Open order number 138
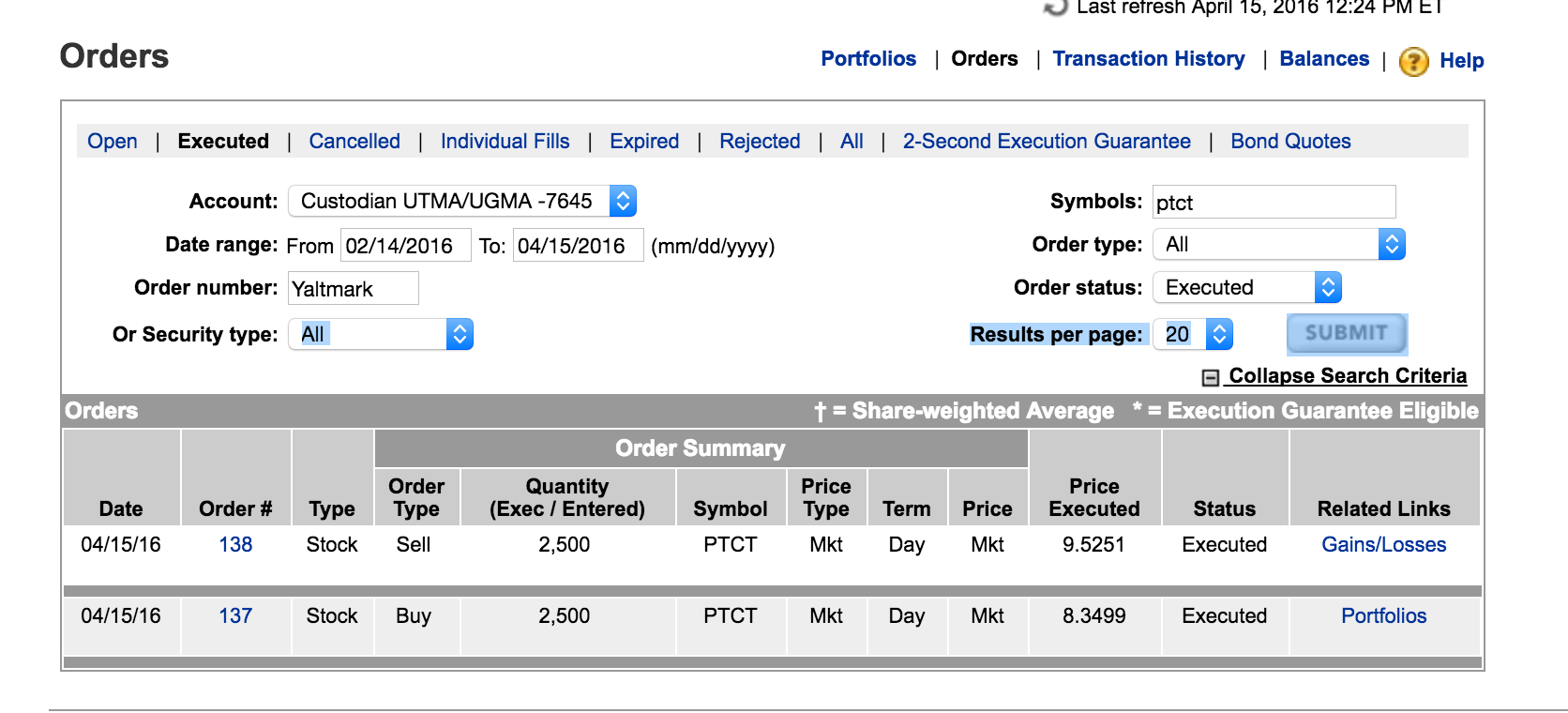This screenshot has height=713, width=1568. point(235,545)
